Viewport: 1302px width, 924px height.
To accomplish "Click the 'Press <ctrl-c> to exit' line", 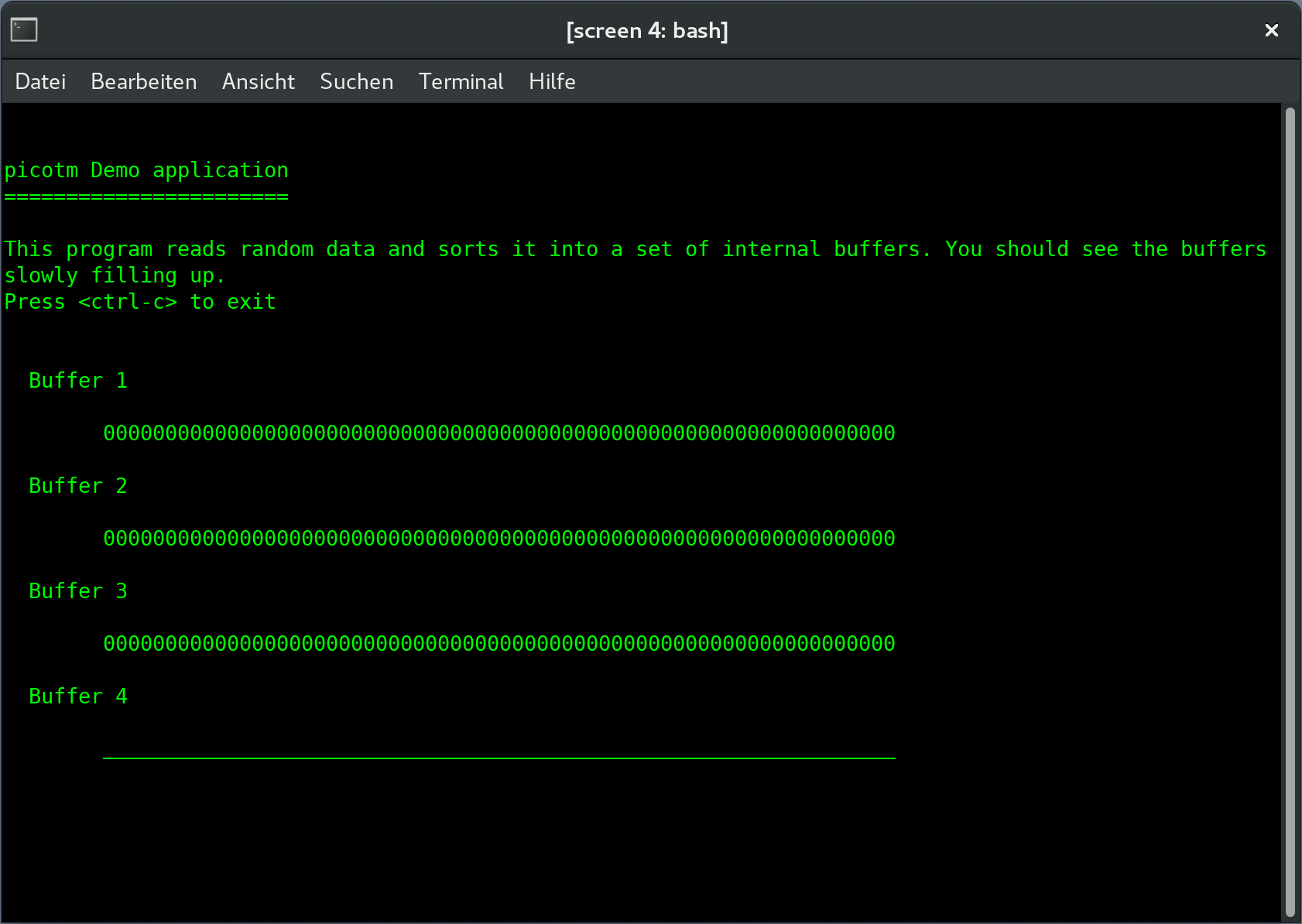I will pos(140,302).
